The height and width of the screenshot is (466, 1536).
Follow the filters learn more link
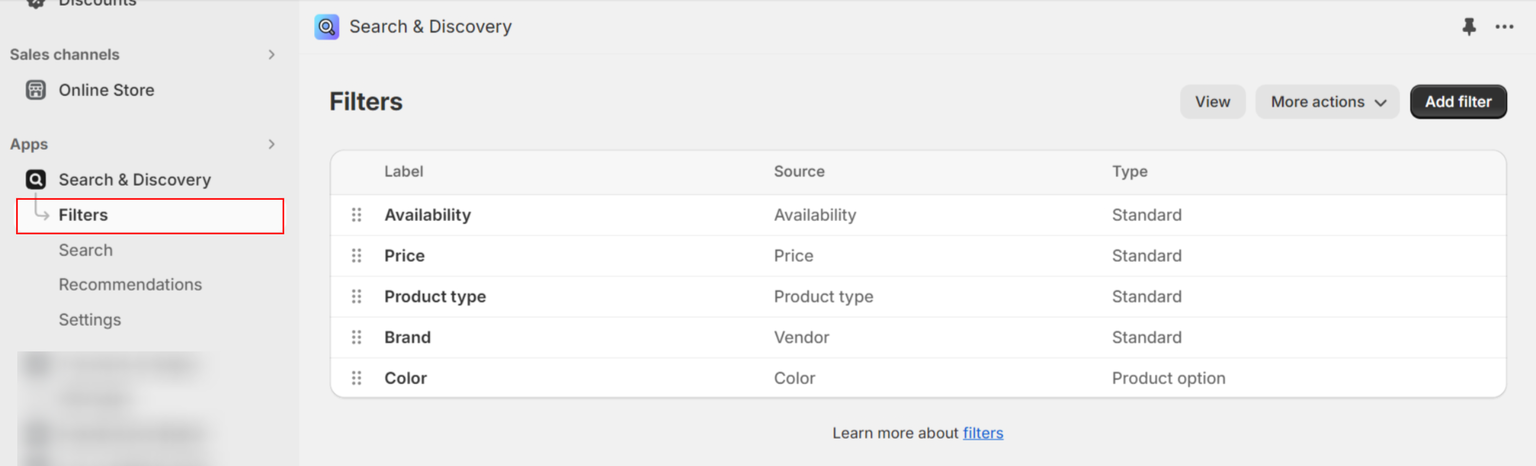[982, 433]
